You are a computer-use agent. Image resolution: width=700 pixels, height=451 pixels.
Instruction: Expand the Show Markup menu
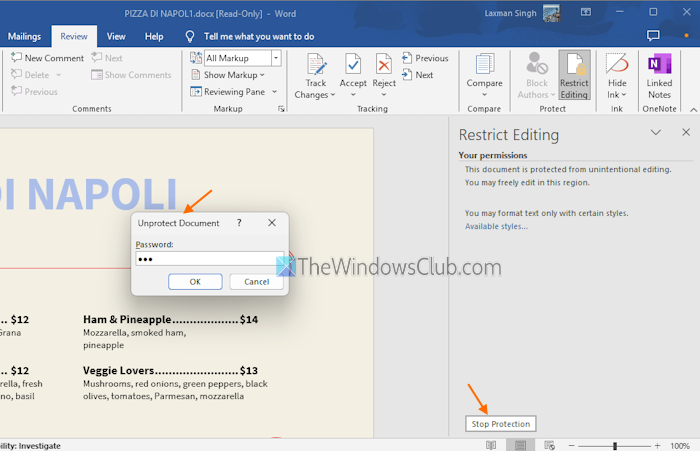(228, 75)
